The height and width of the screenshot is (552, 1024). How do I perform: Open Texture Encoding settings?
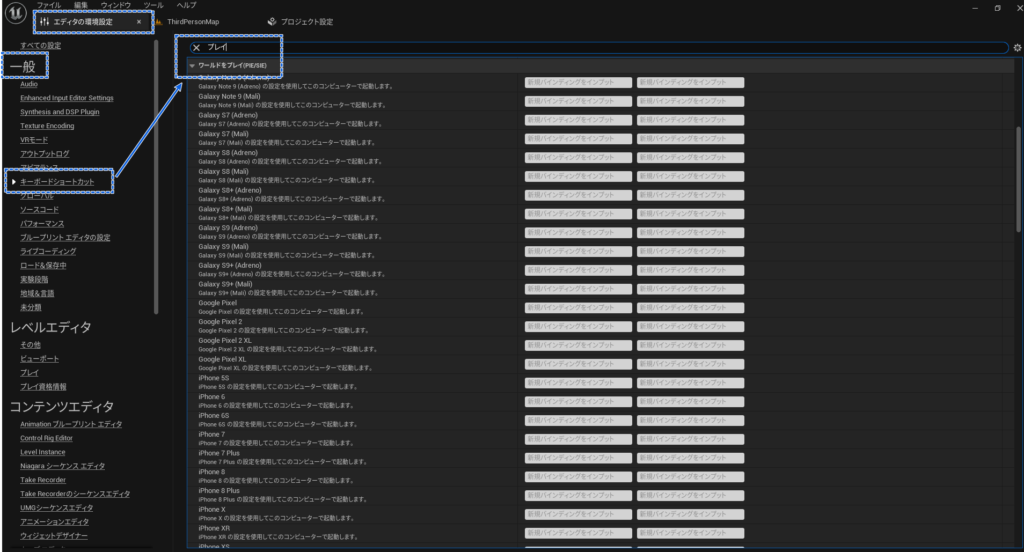[47, 126]
